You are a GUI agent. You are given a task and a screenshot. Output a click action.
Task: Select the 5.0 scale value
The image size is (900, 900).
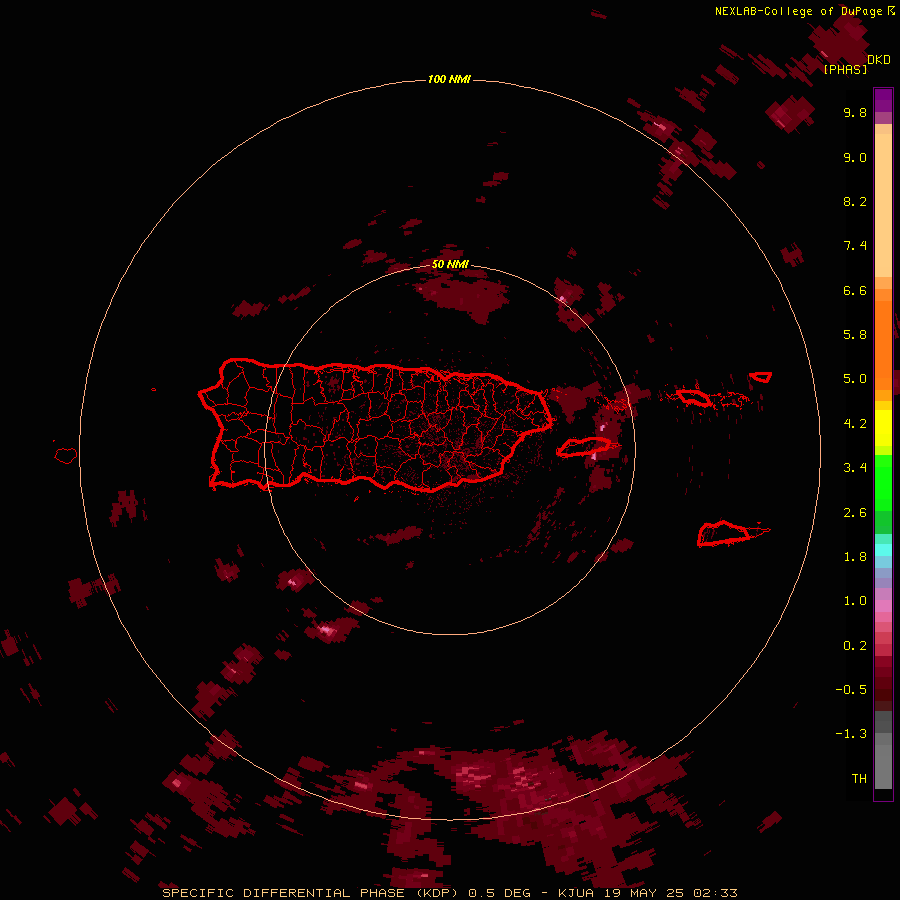coord(855,379)
